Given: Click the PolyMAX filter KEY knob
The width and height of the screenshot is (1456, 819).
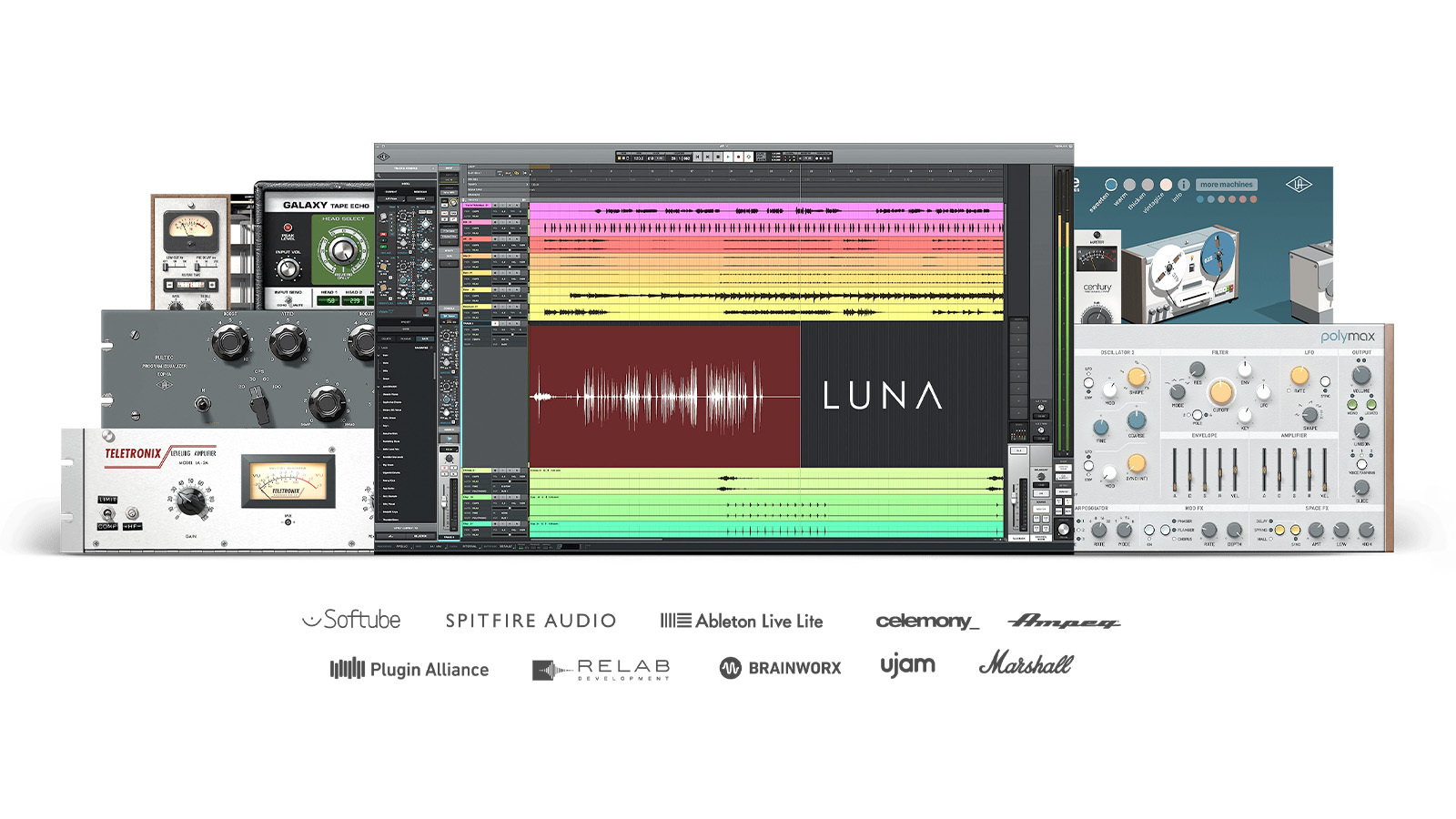Looking at the screenshot, I should click(1245, 416).
